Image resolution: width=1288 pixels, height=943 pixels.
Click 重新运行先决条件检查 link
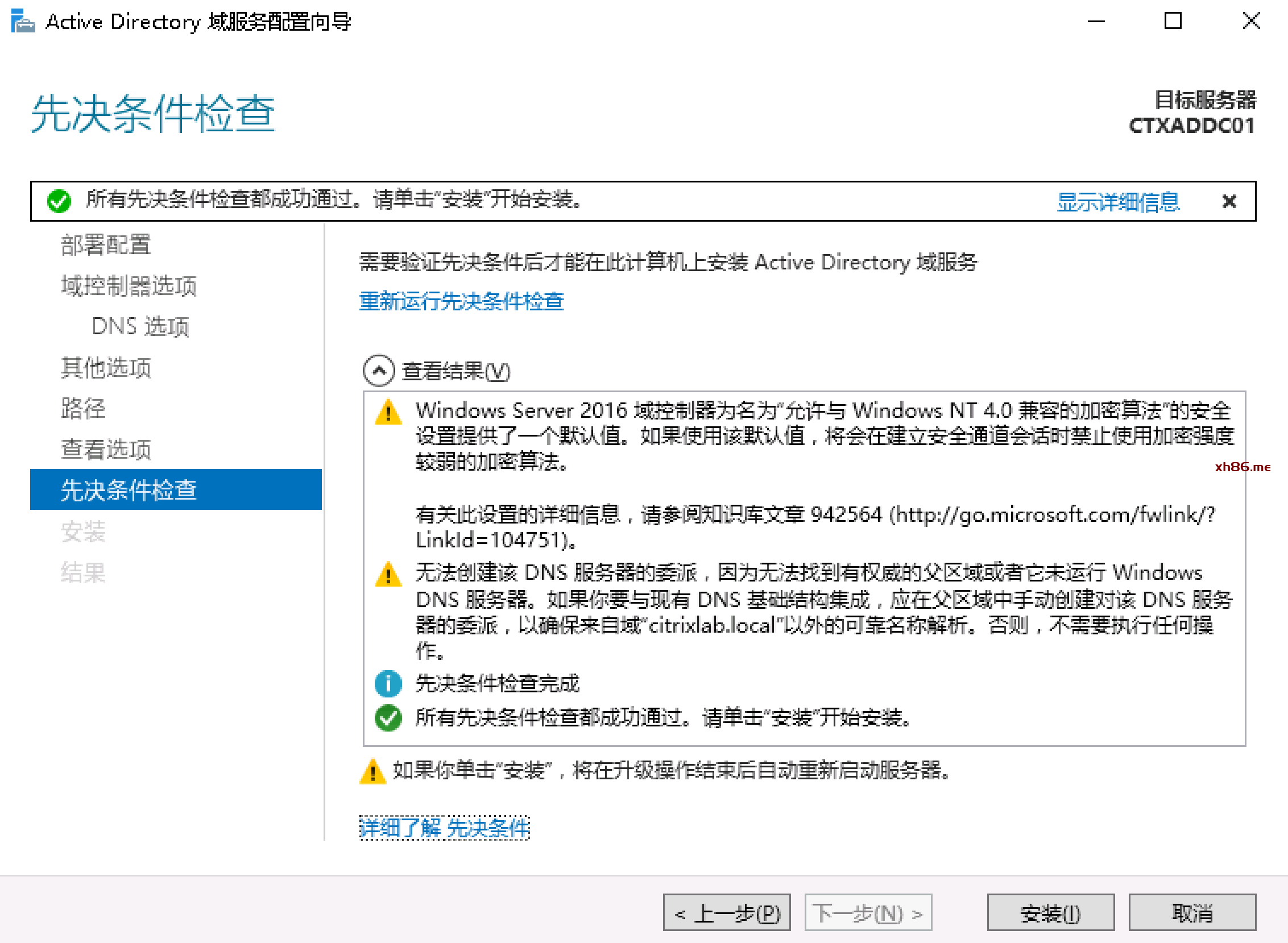[x=461, y=301]
